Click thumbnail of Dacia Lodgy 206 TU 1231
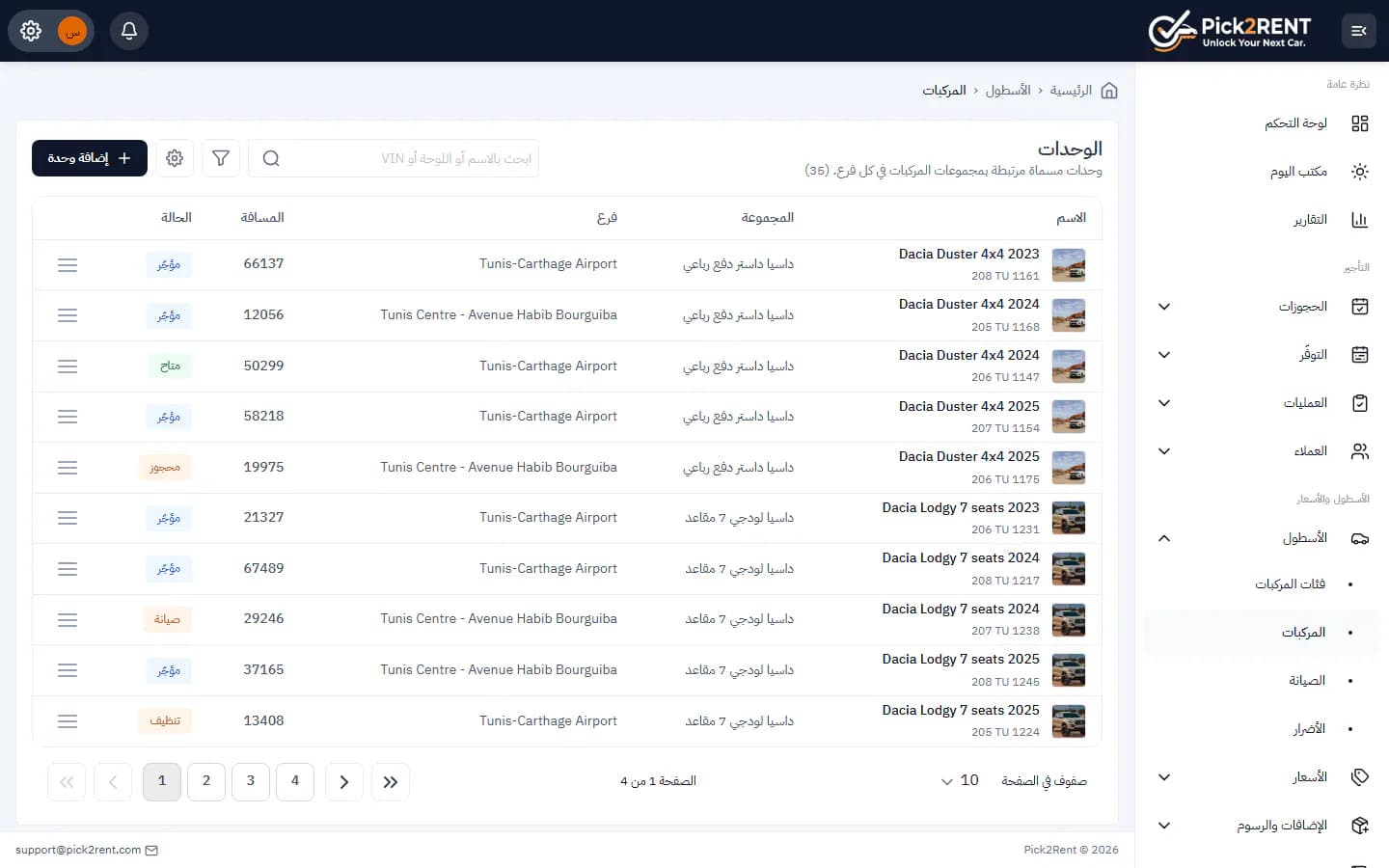Image resolution: width=1389 pixels, height=868 pixels. 1069,519
